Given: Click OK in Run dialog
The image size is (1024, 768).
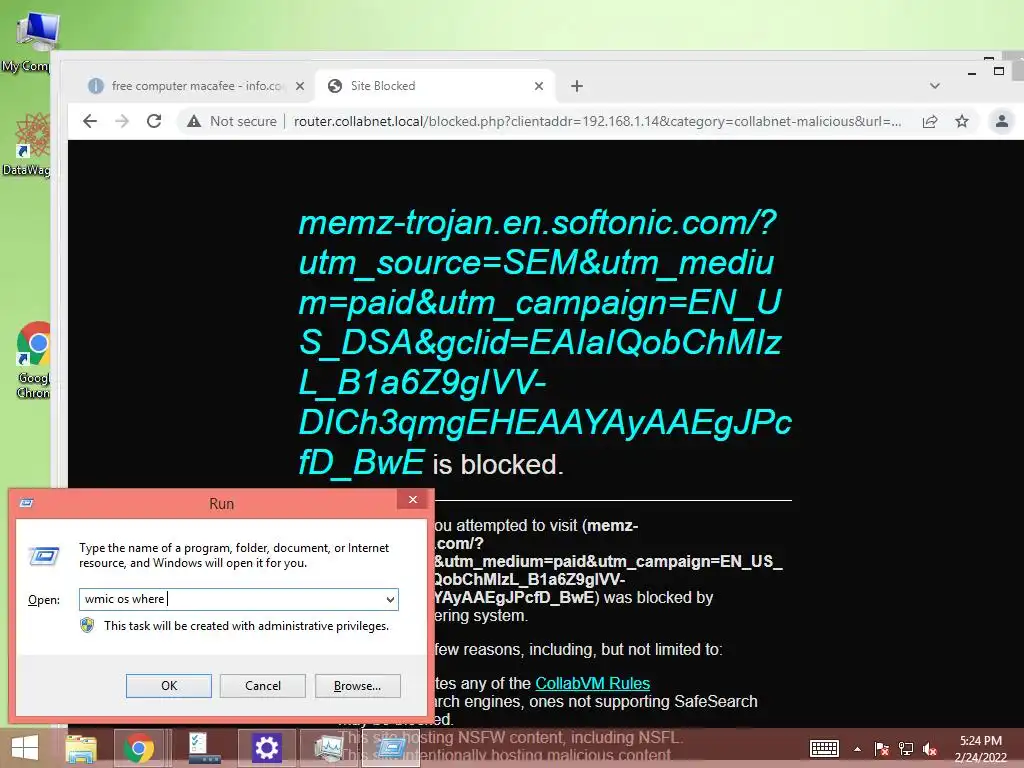Looking at the screenshot, I should pos(168,686).
